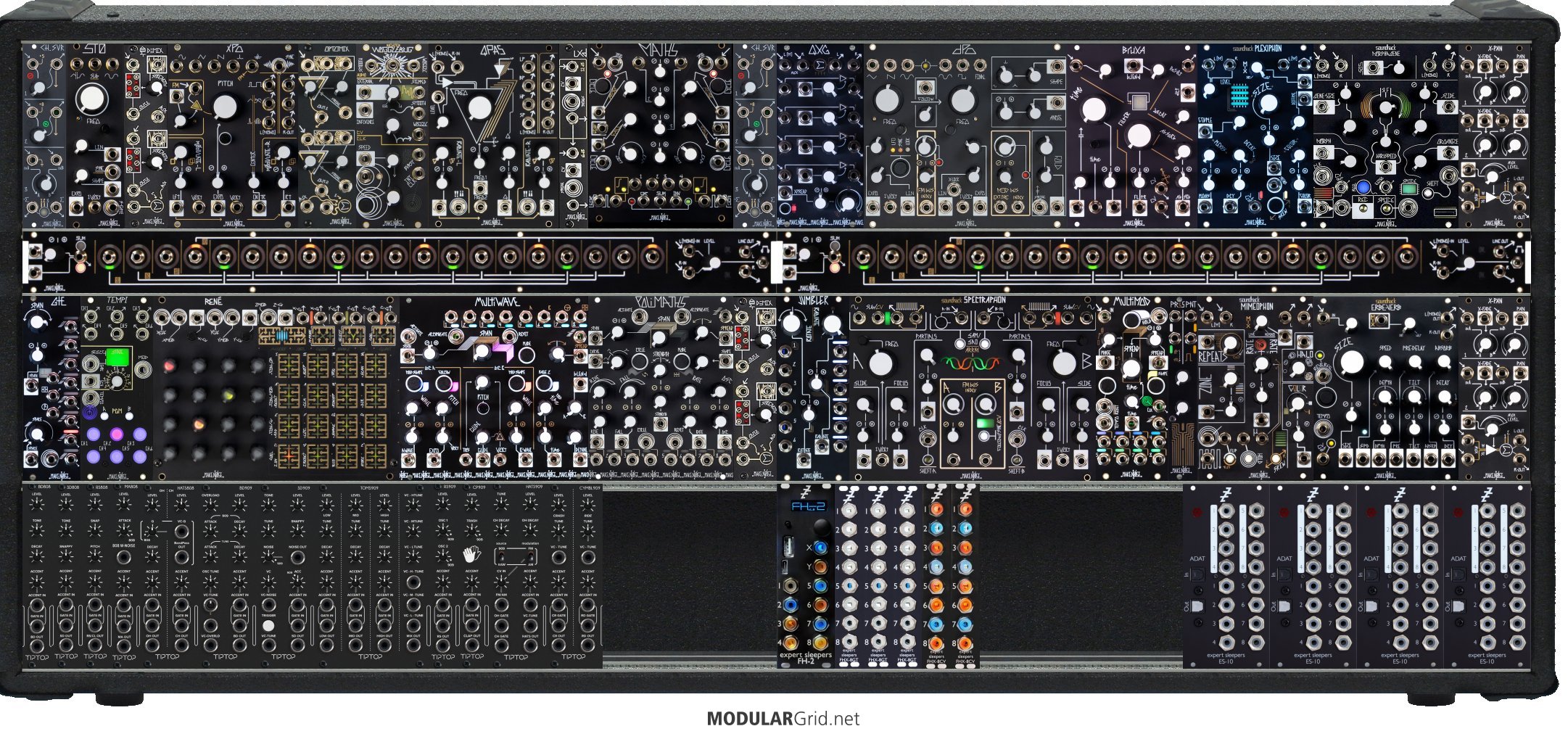The width and height of the screenshot is (1568, 734).
Task: Select the Morphagene module
Action: [1386, 135]
